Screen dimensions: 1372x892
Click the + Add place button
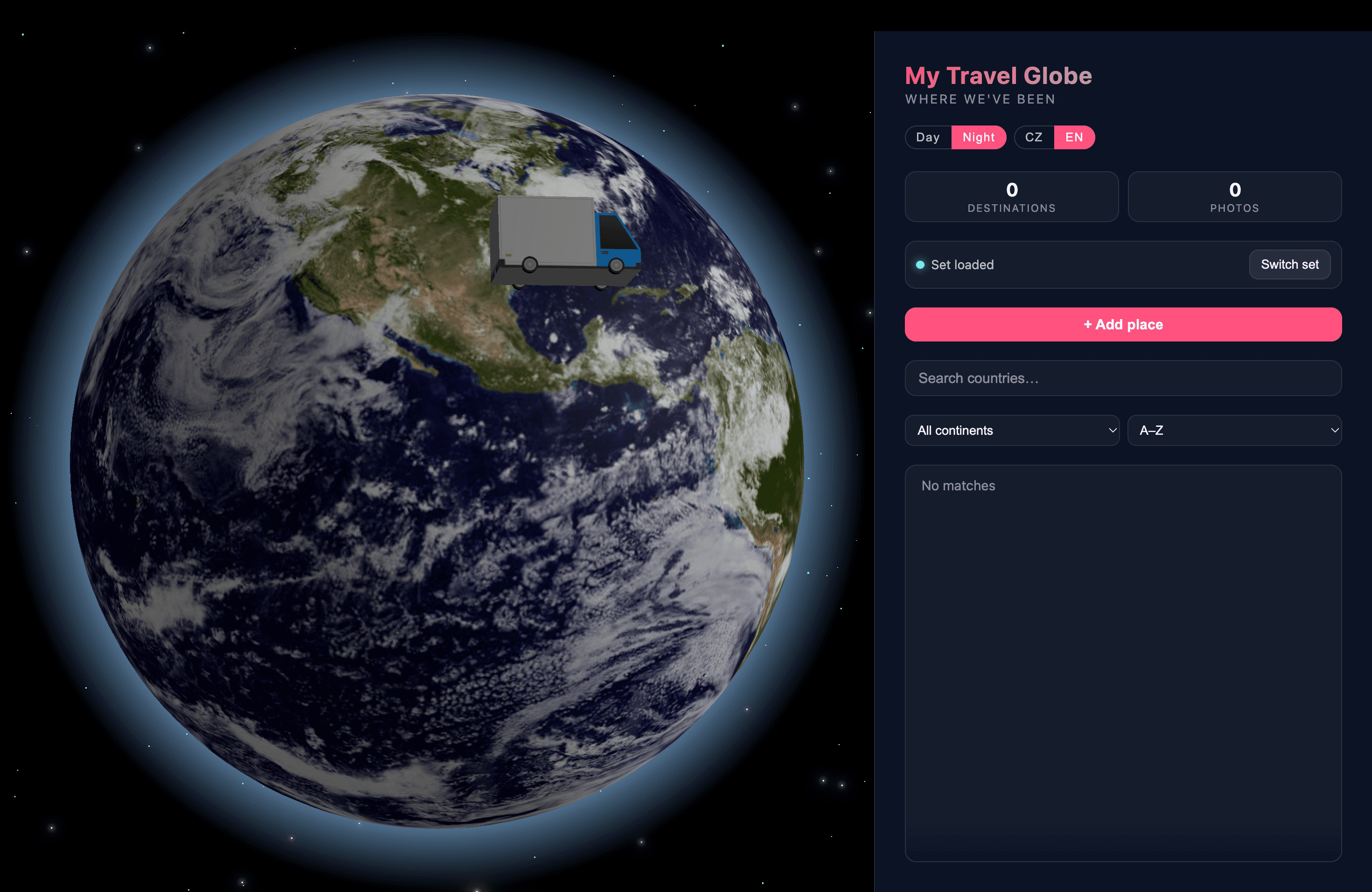(1123, 324)
